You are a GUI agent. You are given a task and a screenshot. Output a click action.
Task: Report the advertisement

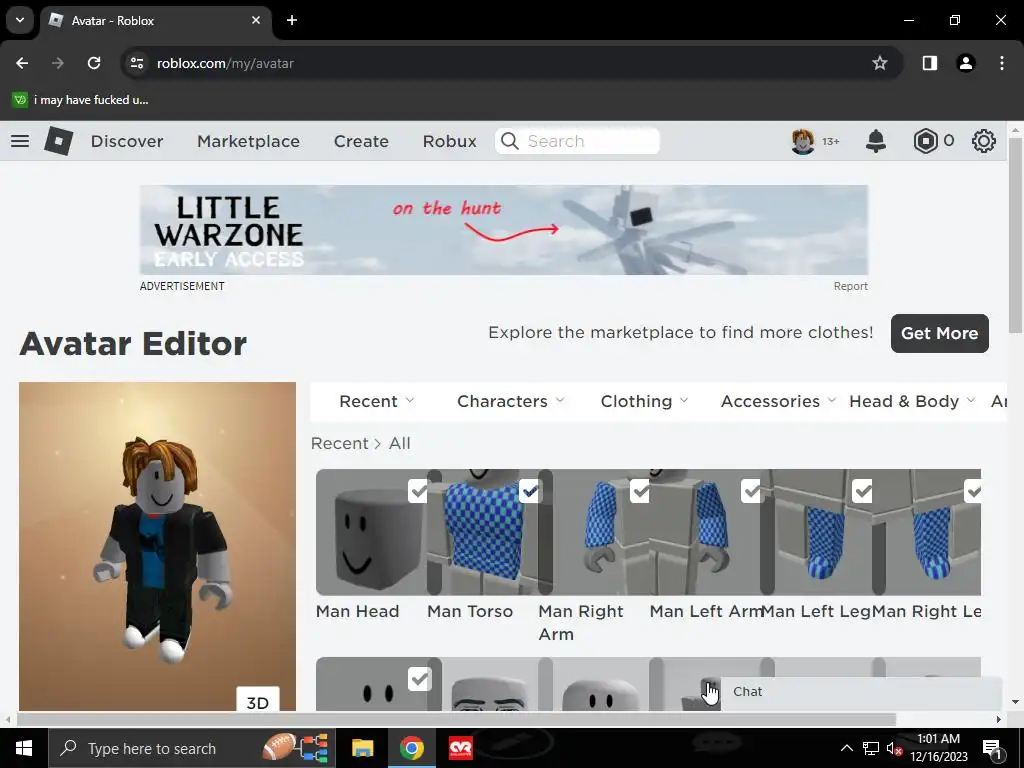pos(850,286)
